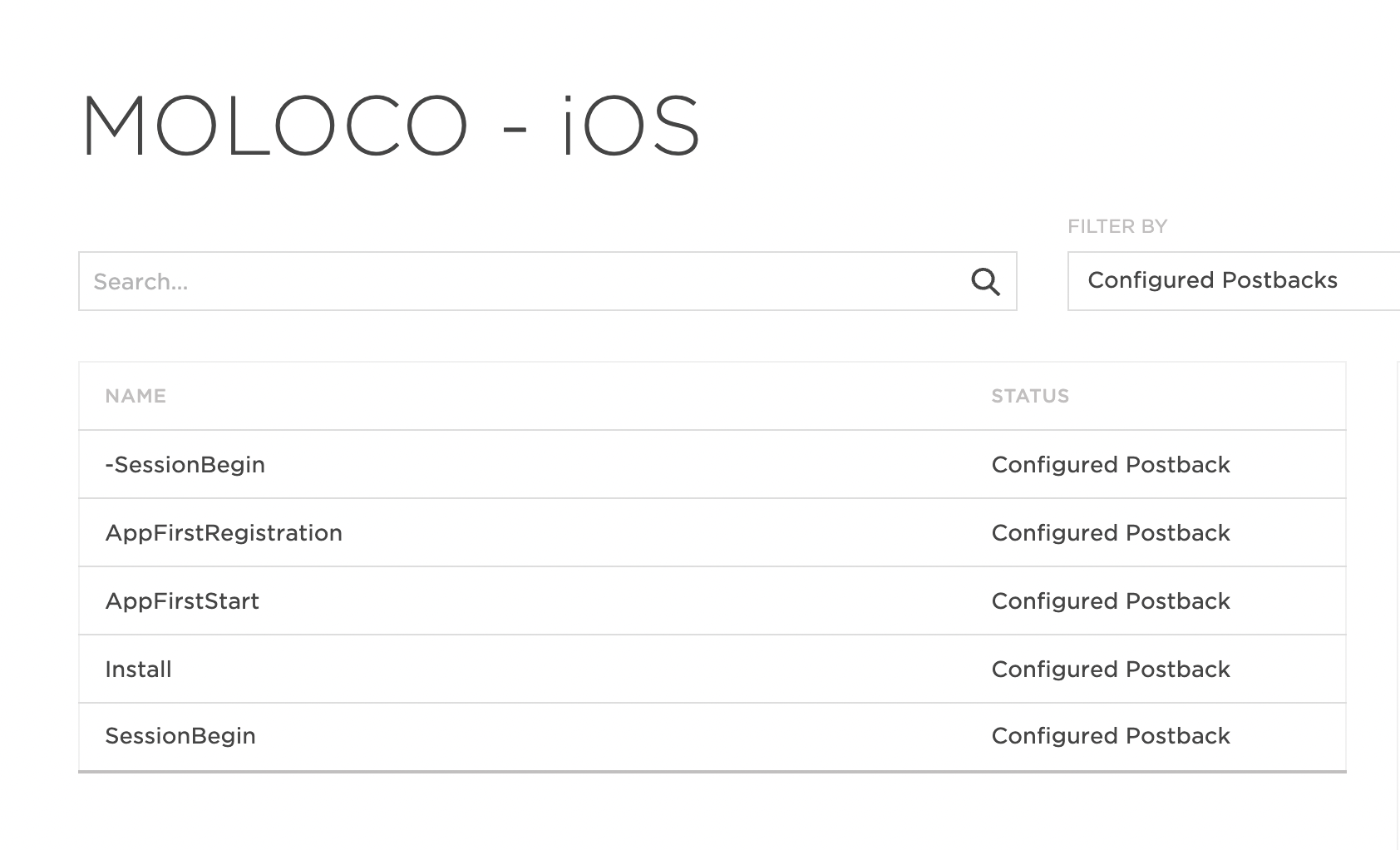
Task: Click Configured Postback status for Install
Action: point(1111,670)
